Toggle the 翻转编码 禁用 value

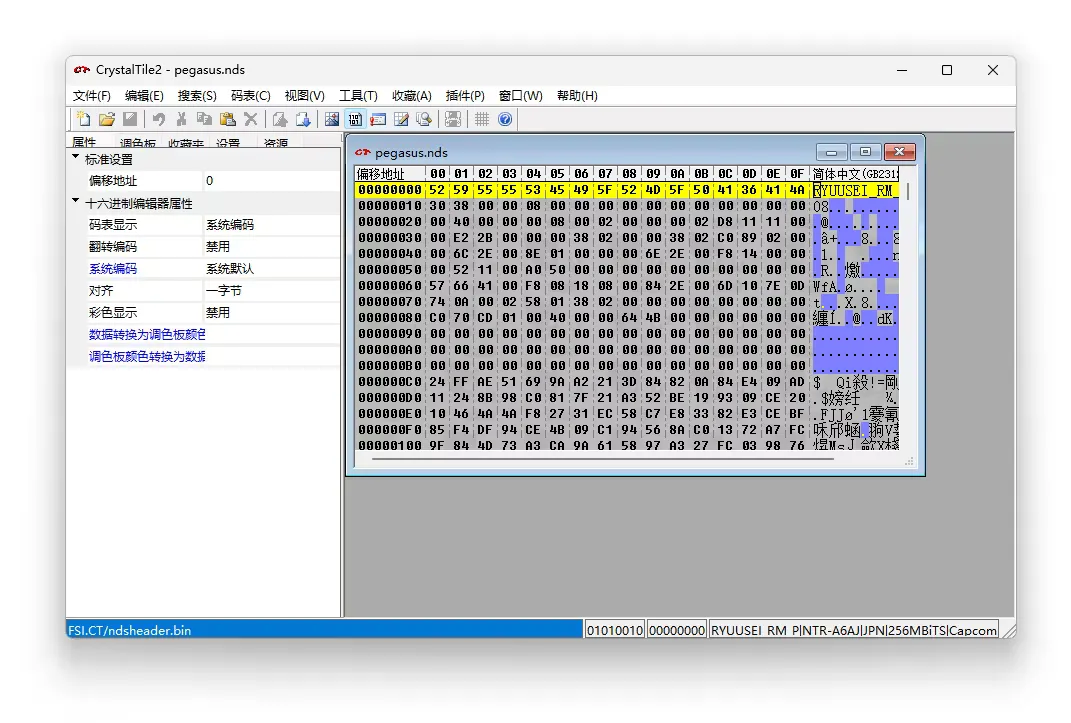tap(271, 247)
